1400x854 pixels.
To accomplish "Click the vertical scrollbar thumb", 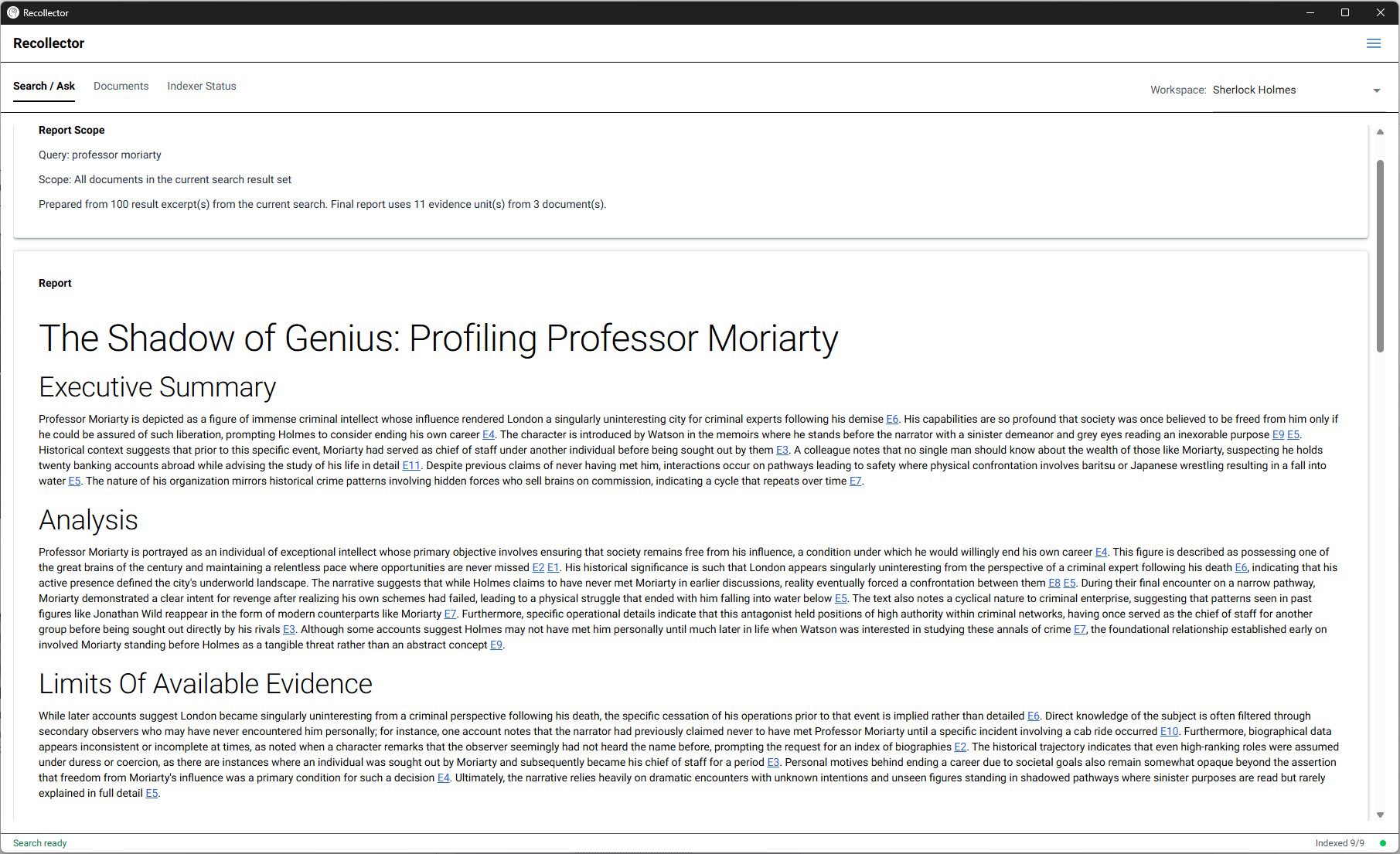I will [x=1380, y=255].
